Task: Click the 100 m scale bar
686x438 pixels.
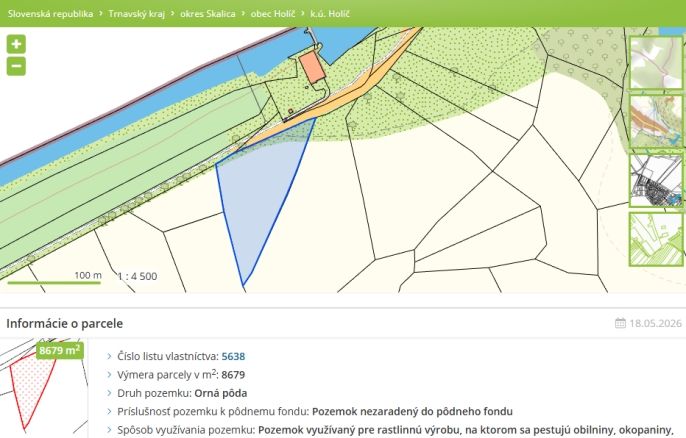Action: (54, 283)
